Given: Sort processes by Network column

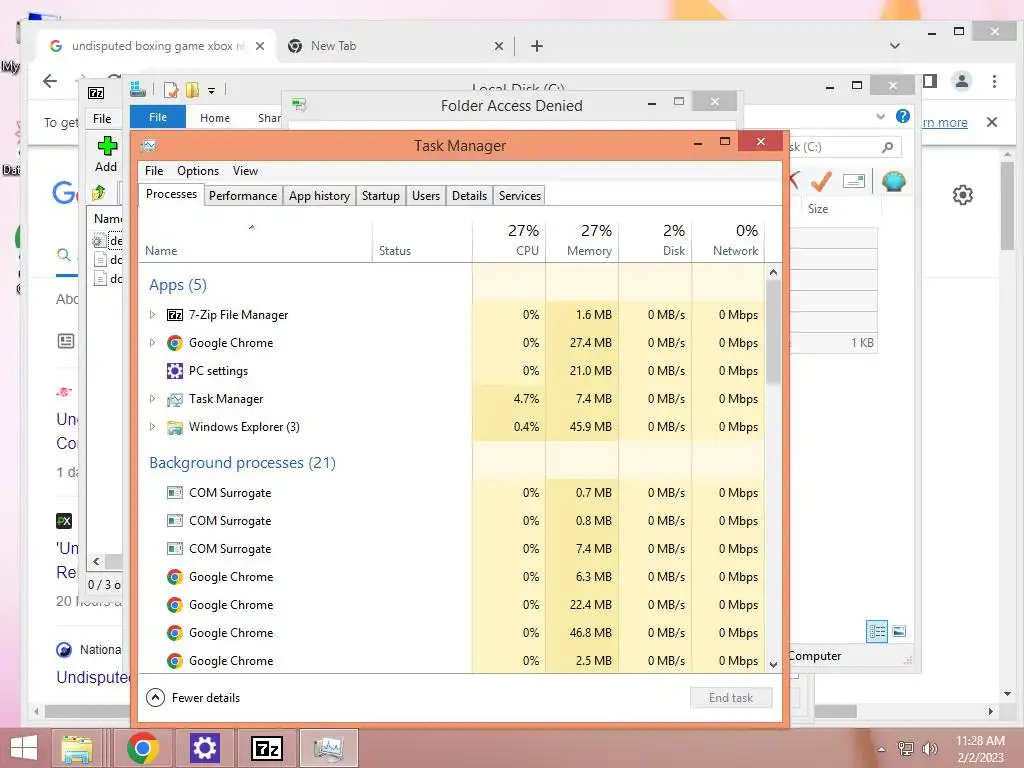Looking at the screenshot, I should 728,240.
